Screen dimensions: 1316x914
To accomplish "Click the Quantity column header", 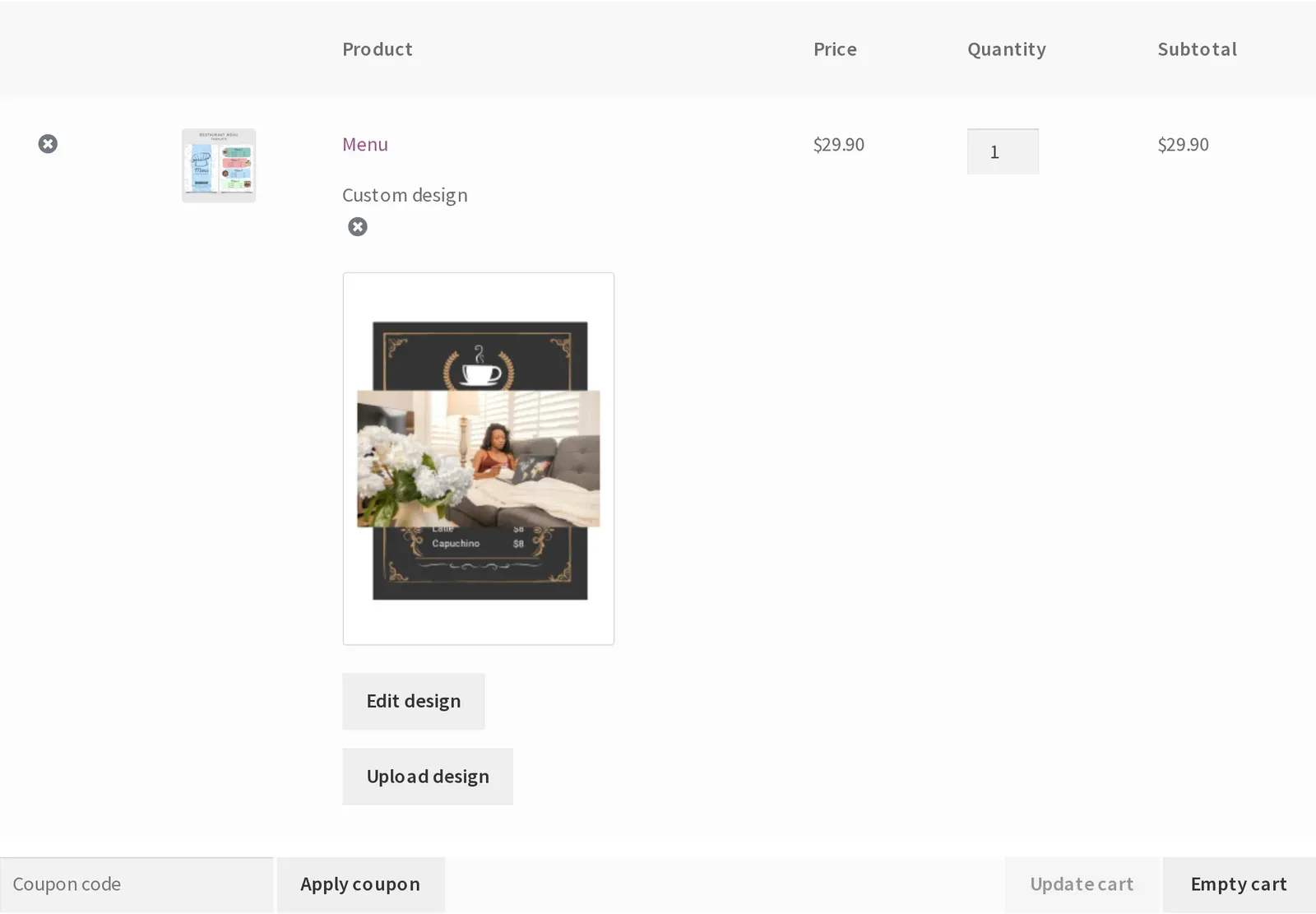I will pos(1007,49).
